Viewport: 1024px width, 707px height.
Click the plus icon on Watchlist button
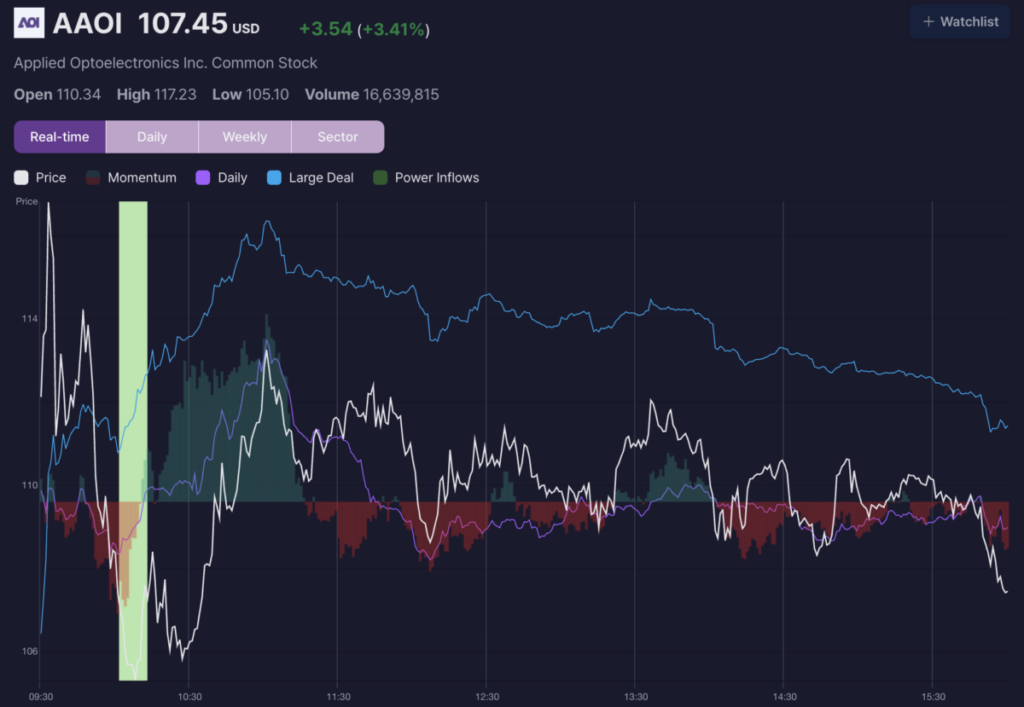[x=929, y=22]
